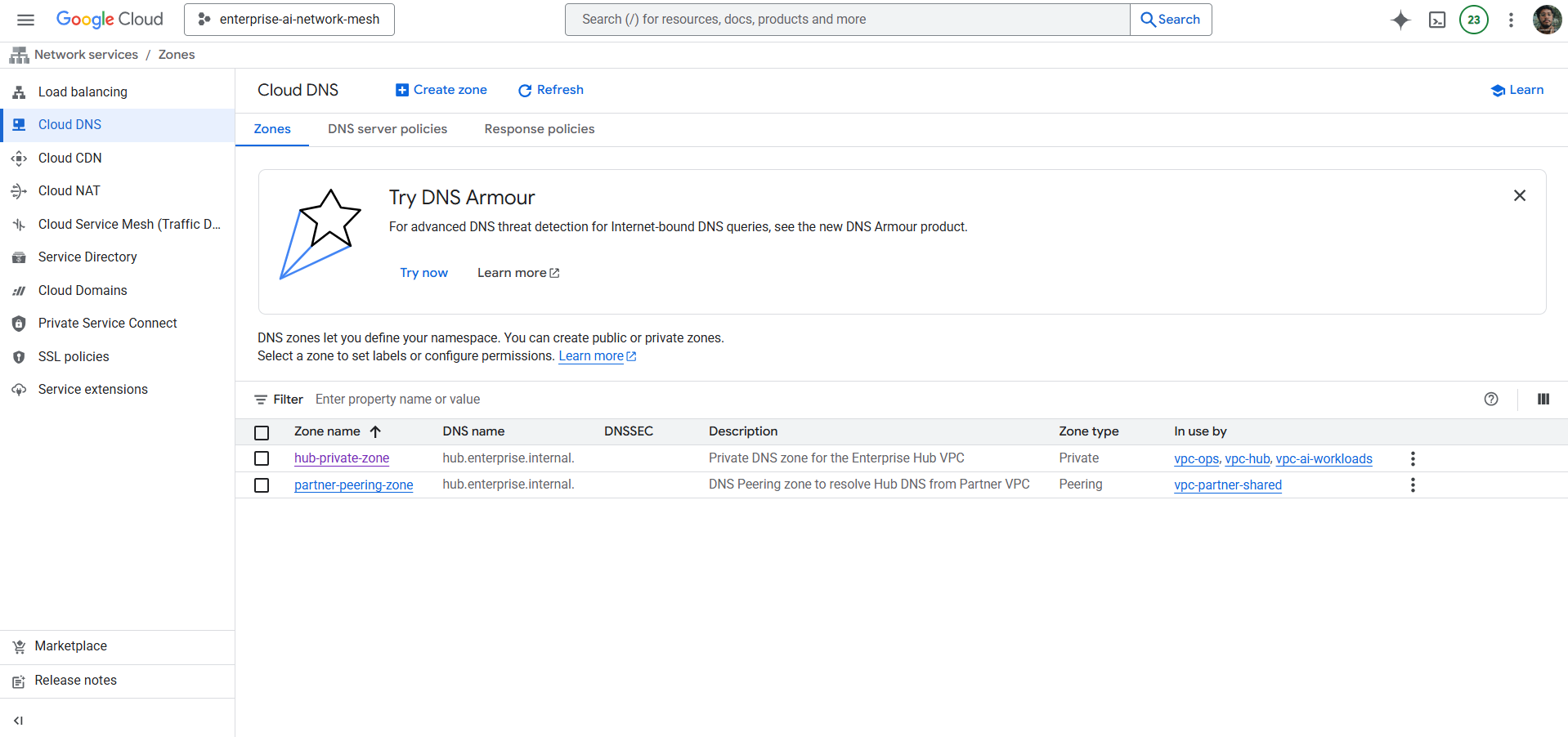Open the vpc-ops network link

pyautogui.click(x=1197, y=459)
